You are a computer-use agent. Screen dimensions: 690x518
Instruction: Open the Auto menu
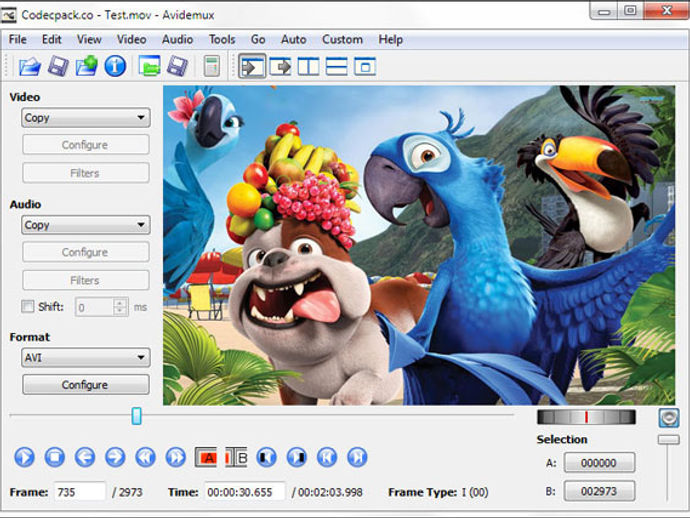294,40
